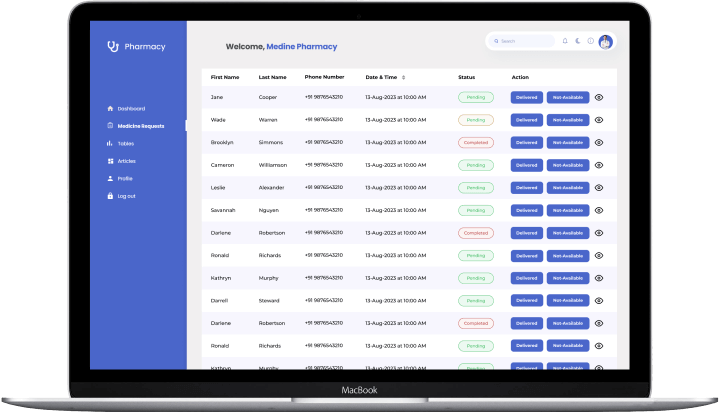The height and width of the screenshot is (412, 720).
Task: Click the Pending status badge for Wade Warren
Action: (475, 120)
